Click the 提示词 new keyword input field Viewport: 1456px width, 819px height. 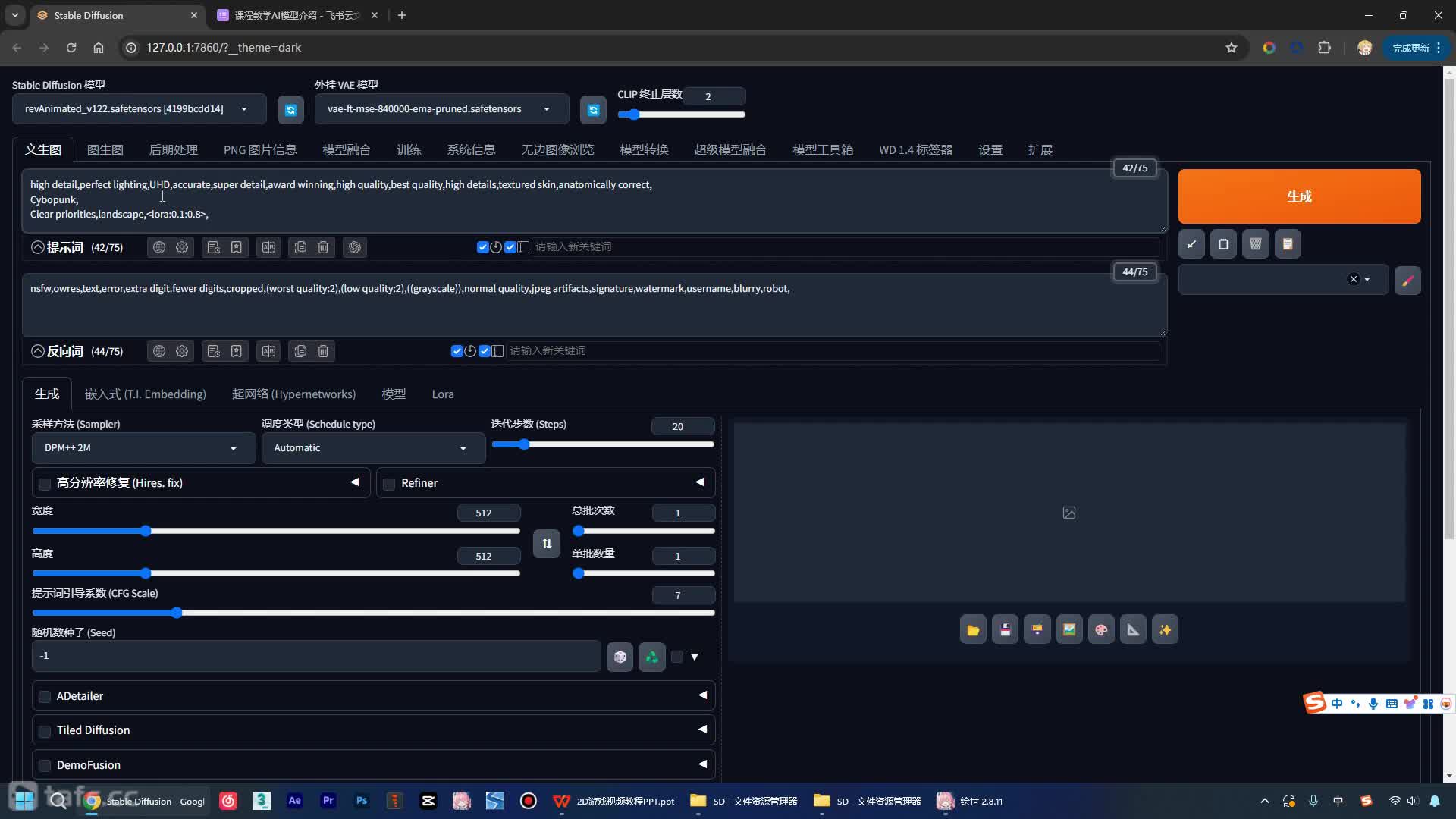845,247
